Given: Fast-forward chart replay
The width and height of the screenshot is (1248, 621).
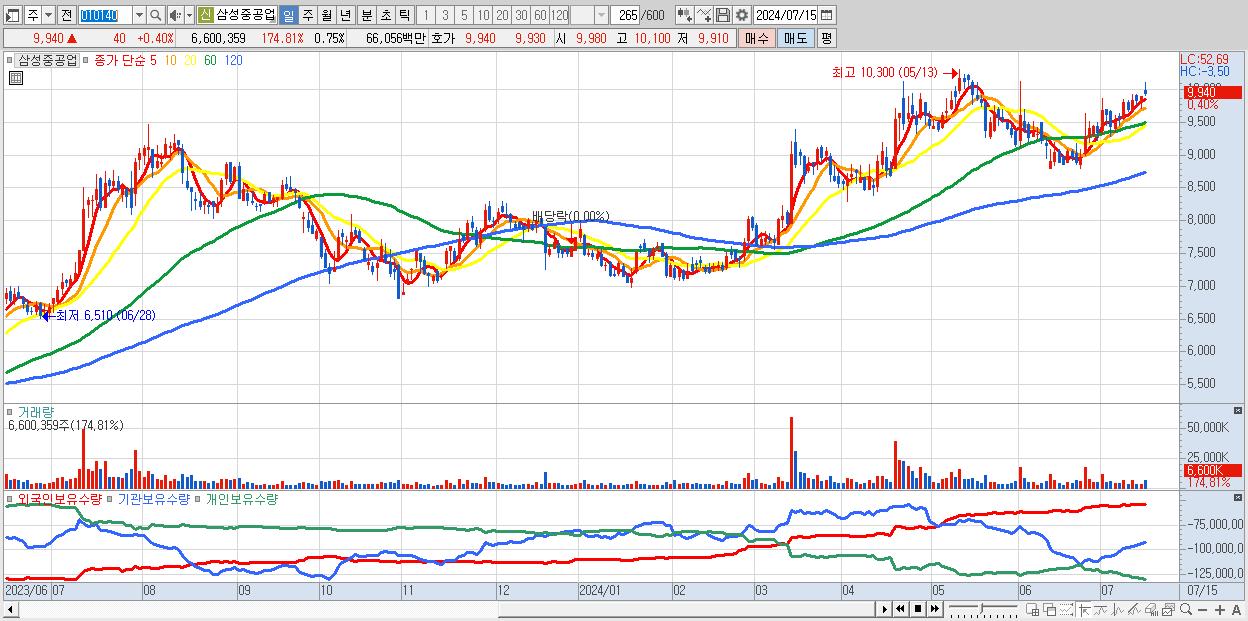Looking at the screenshot, I should 934,609.
